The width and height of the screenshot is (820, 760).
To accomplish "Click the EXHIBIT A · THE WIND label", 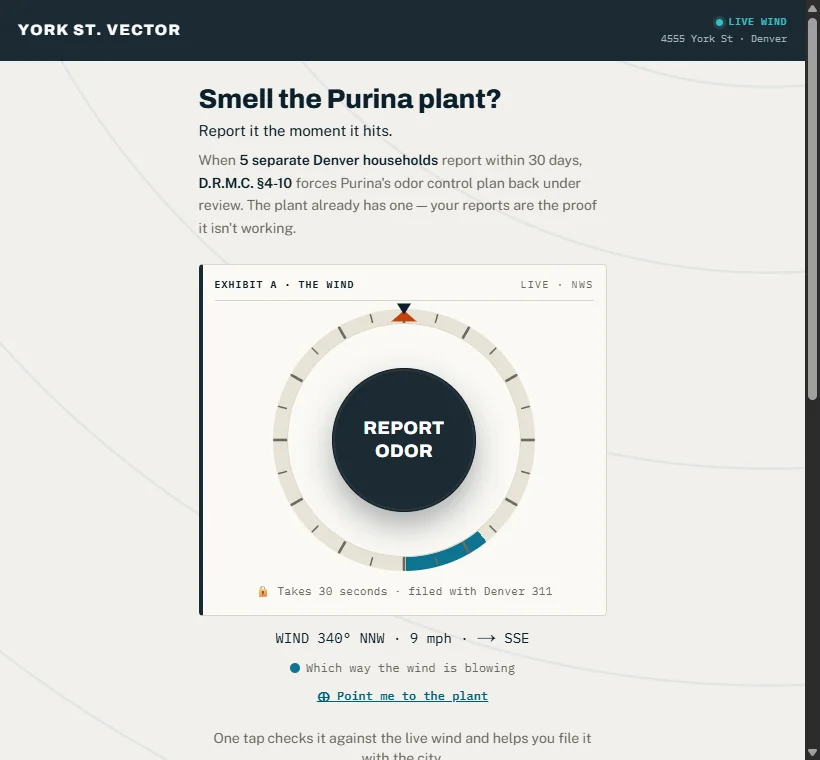I will (284, 285).
